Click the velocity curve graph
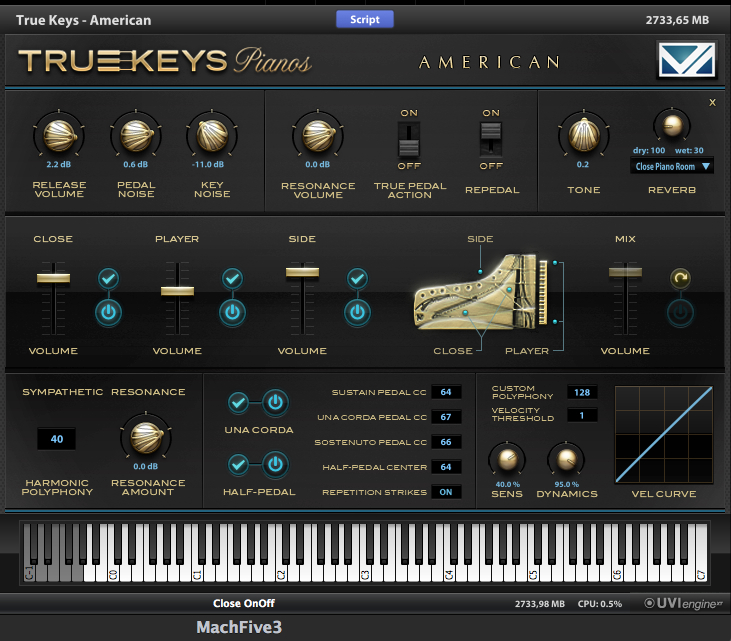This screenshot has height=641, width=731. 664,434
